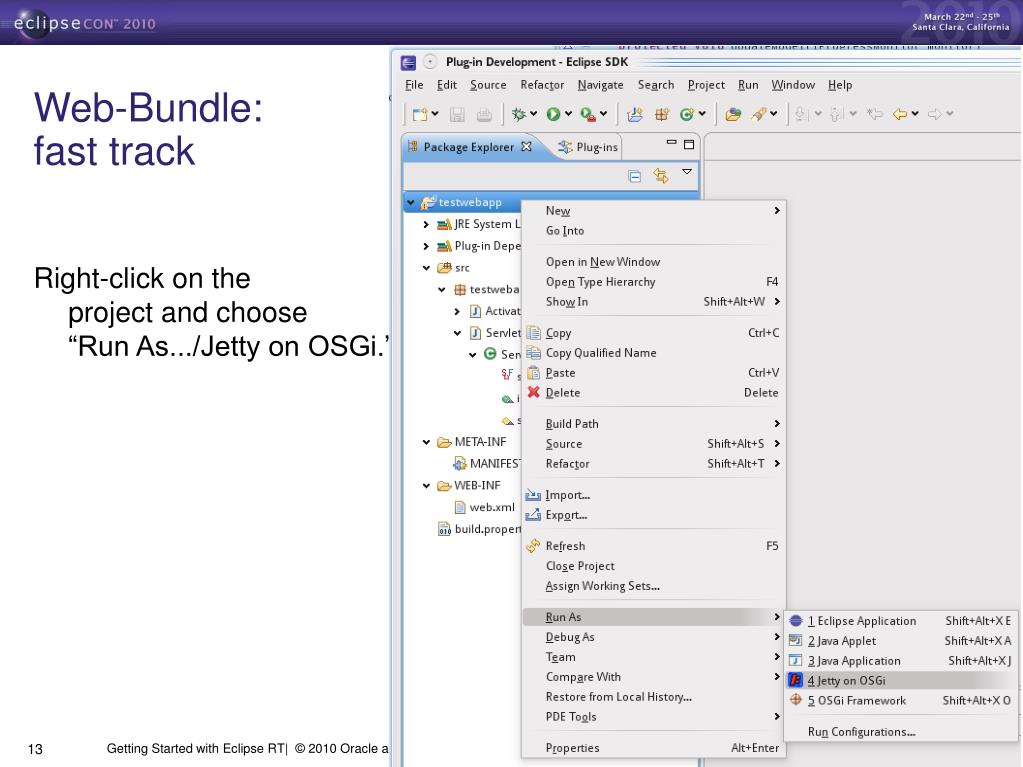Click the Print icon in the toolbar
The width and height of the screenshot is (1023, 767).
click(484, 114)
